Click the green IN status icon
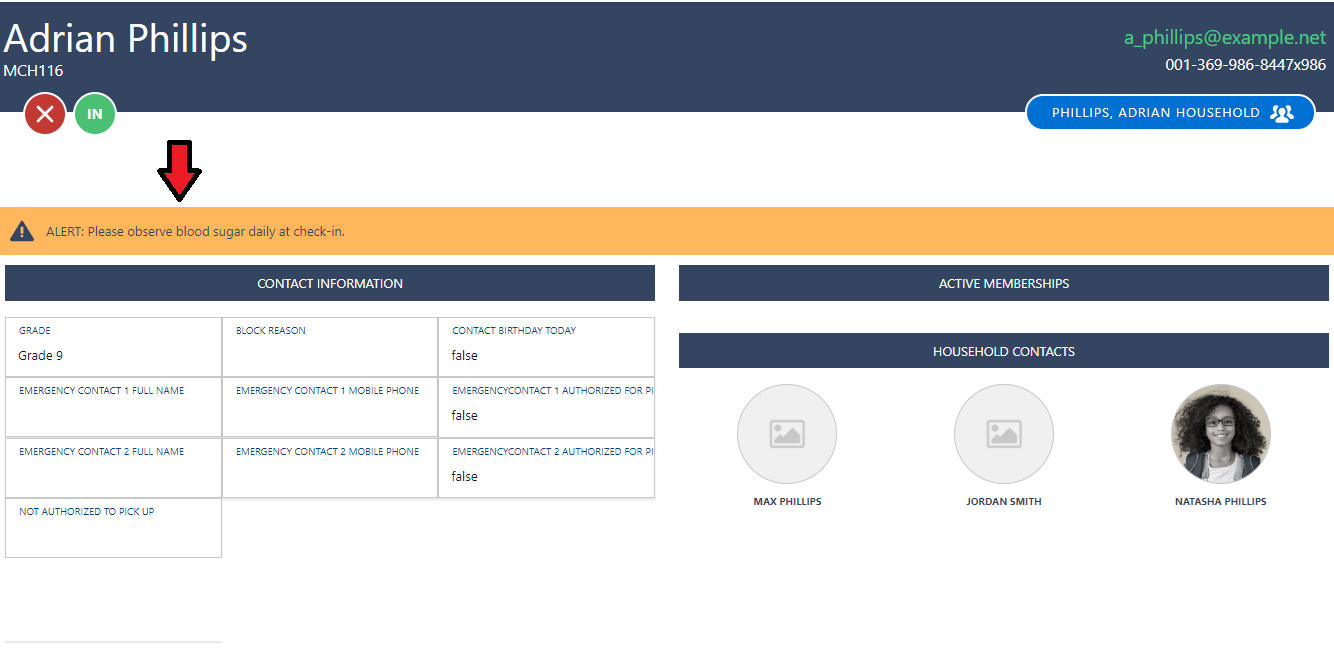Viewport: 1334px width, 656px height. tap(95, 113)
